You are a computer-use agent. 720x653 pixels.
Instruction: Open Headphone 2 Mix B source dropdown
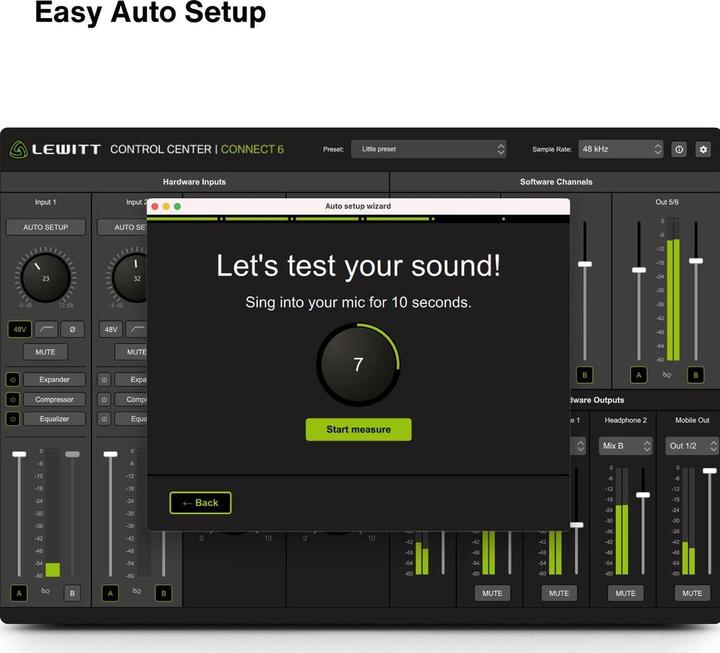point(625,445)
